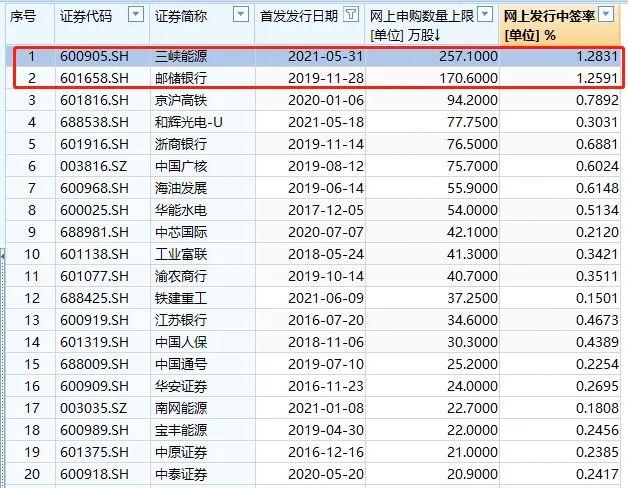Click the 铁建重工 security name cell

pyautogui.click(x=182, y=297)
